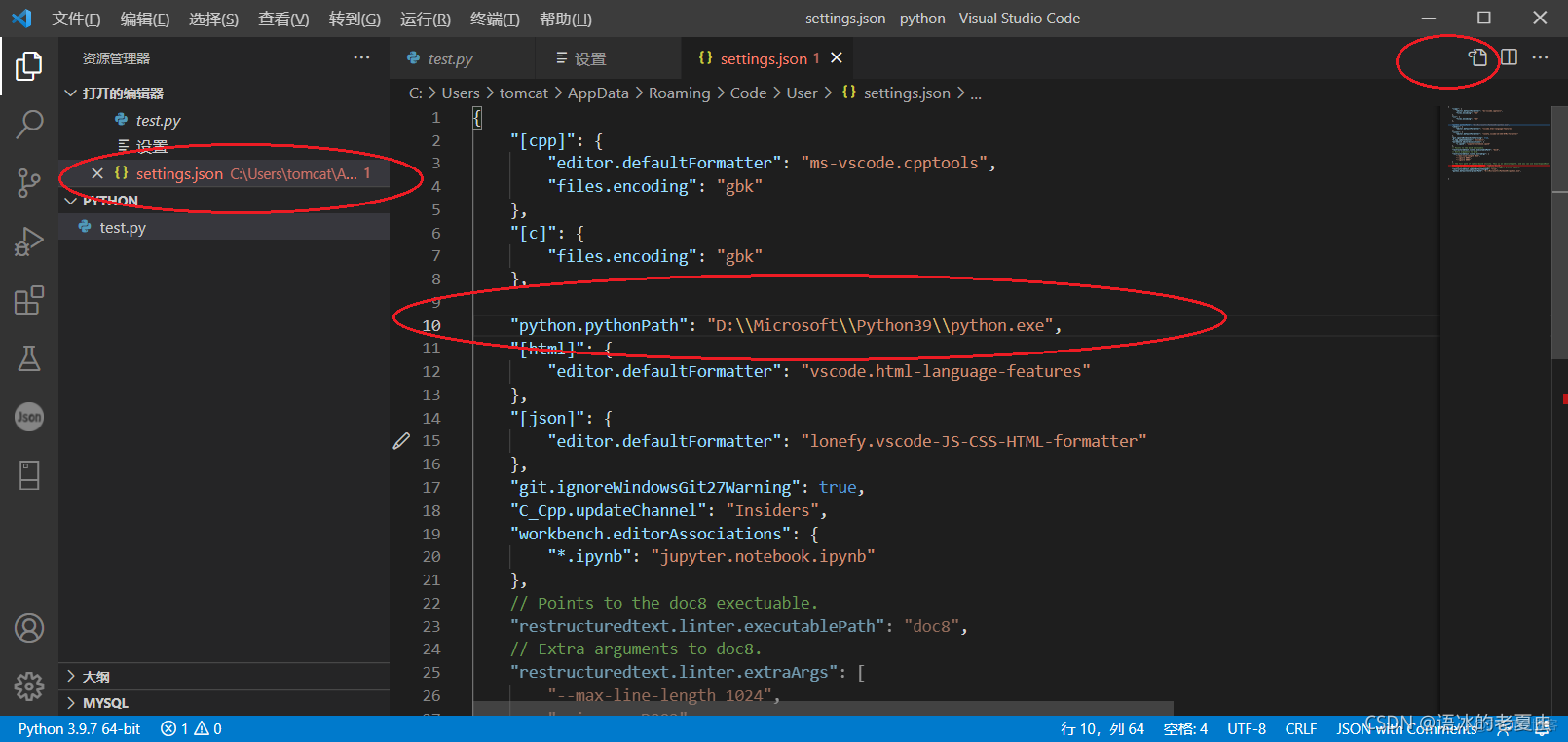Click the "python.pythonPath" key text

(x=599, y=325)
